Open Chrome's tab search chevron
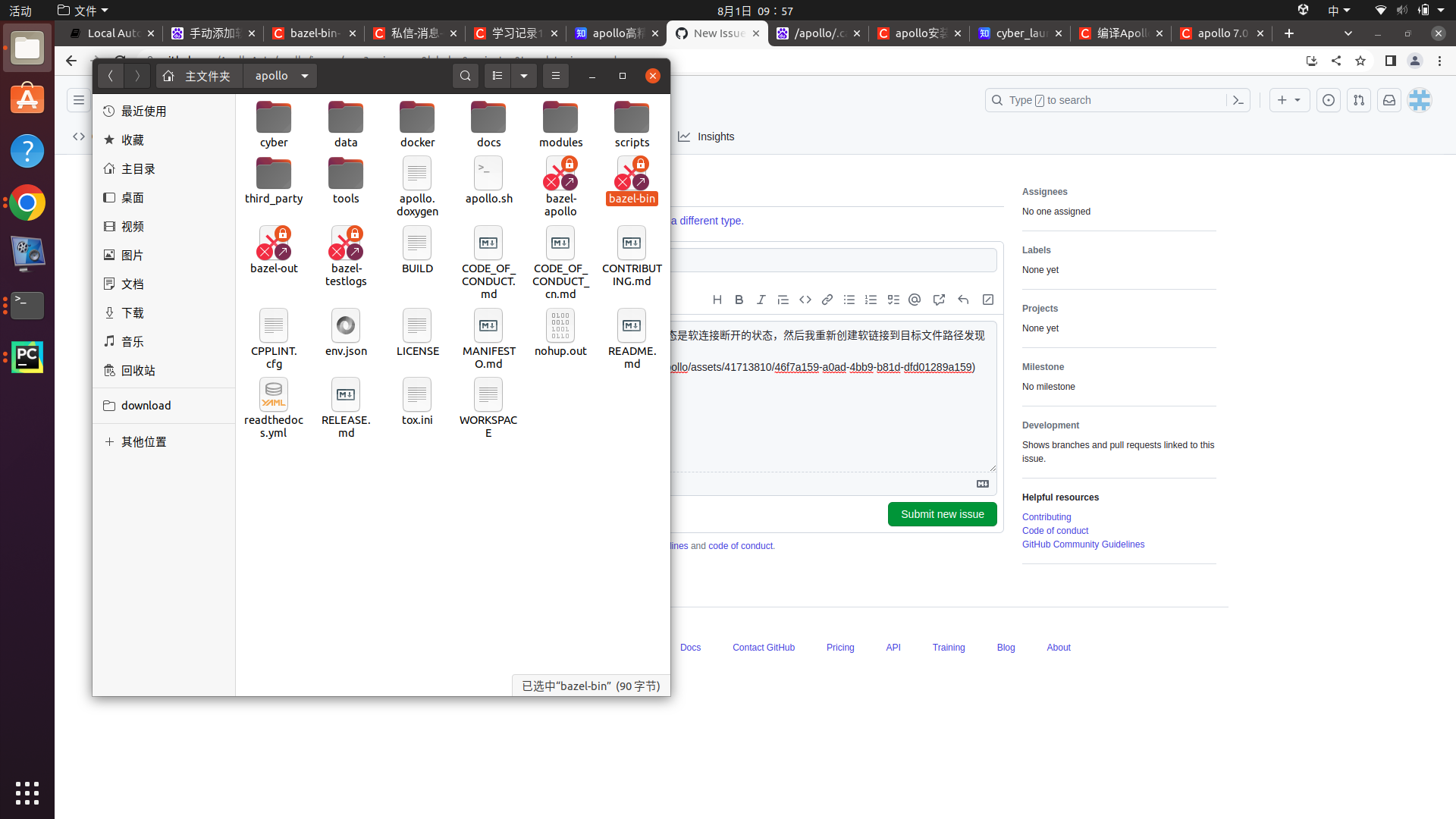 [1348, 33]
